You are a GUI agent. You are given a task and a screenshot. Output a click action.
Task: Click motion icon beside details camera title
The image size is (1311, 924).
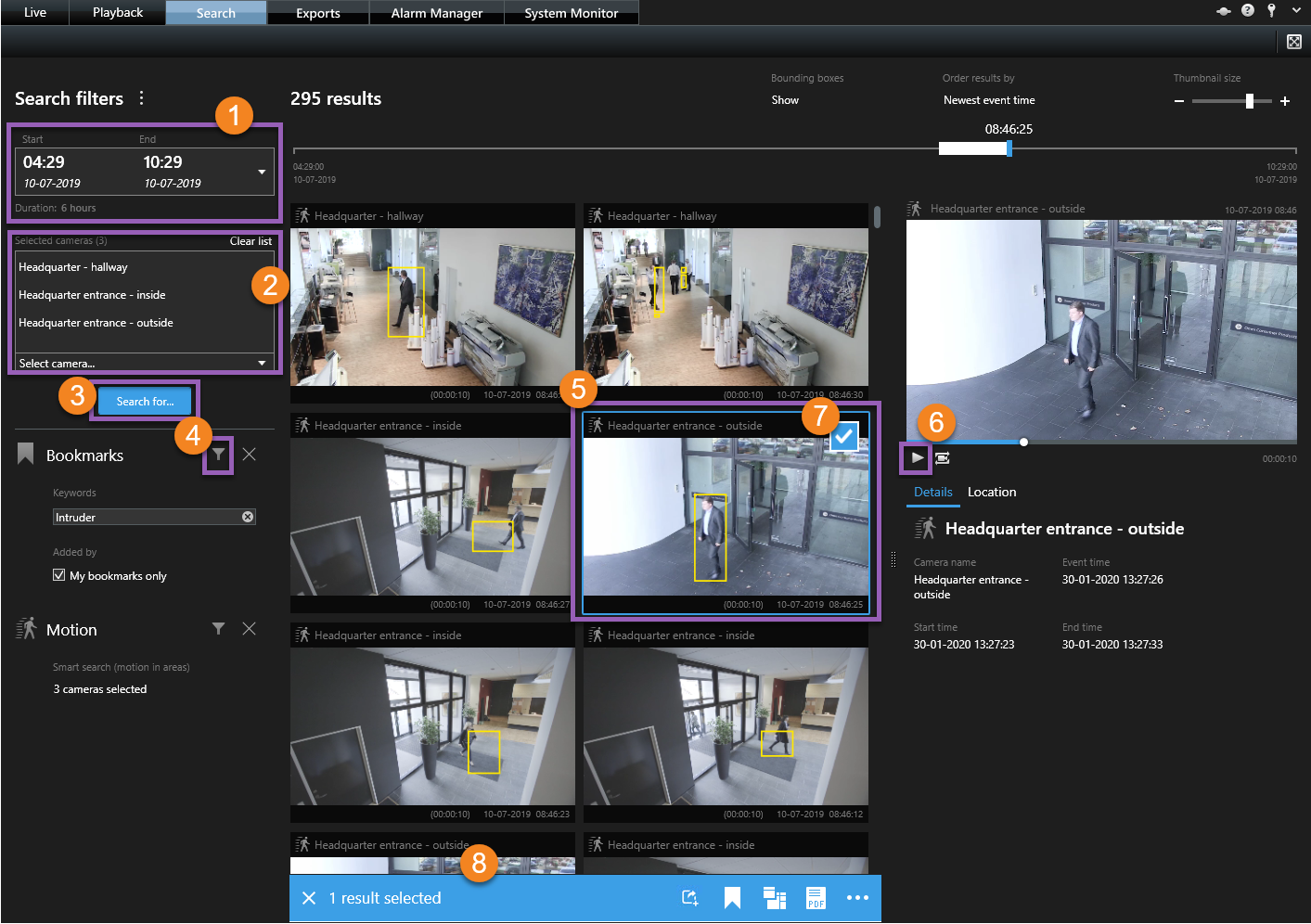tap(925, 529)
